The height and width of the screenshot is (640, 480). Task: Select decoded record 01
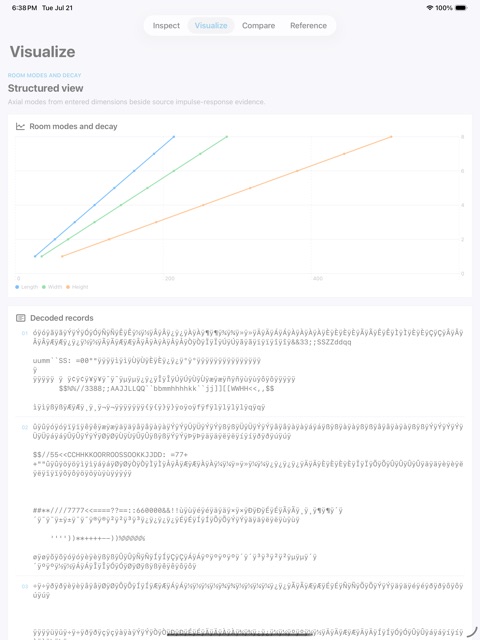[x=240, y=370]
